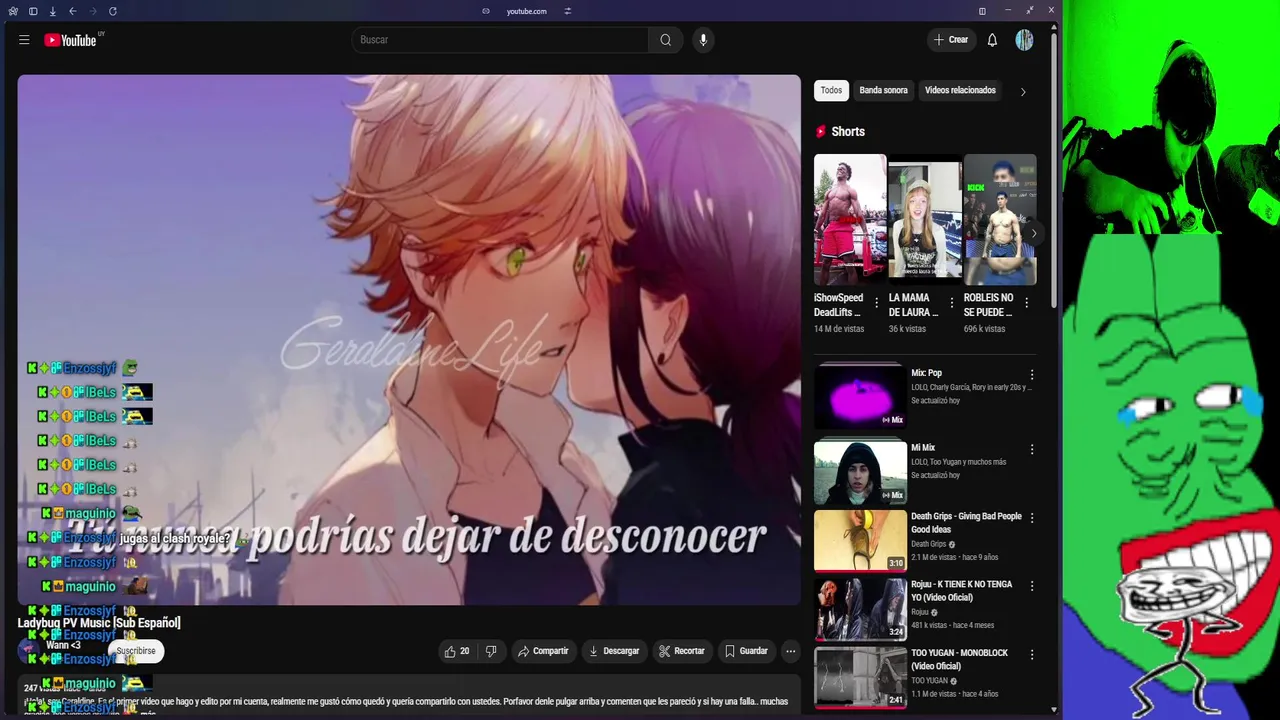Open Death Grips video thumbnail
1280x720 pixels.
860,541
